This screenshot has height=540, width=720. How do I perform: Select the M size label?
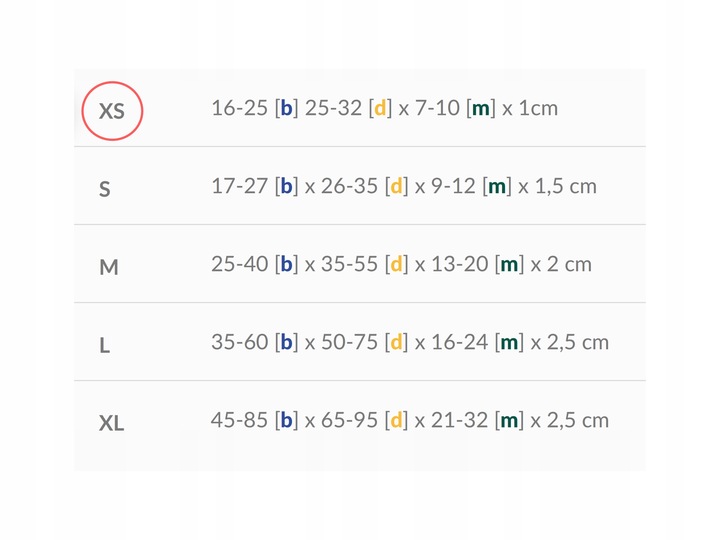(109, 266)
